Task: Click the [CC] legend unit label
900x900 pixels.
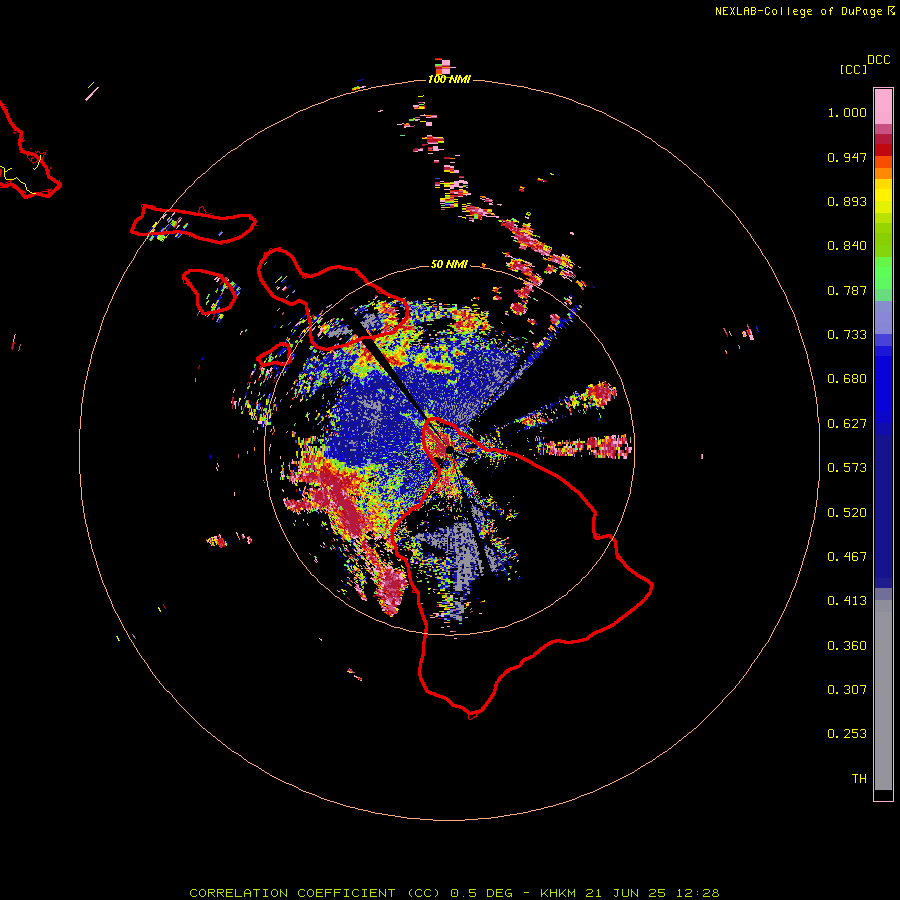Action: (x=853, y=69)
